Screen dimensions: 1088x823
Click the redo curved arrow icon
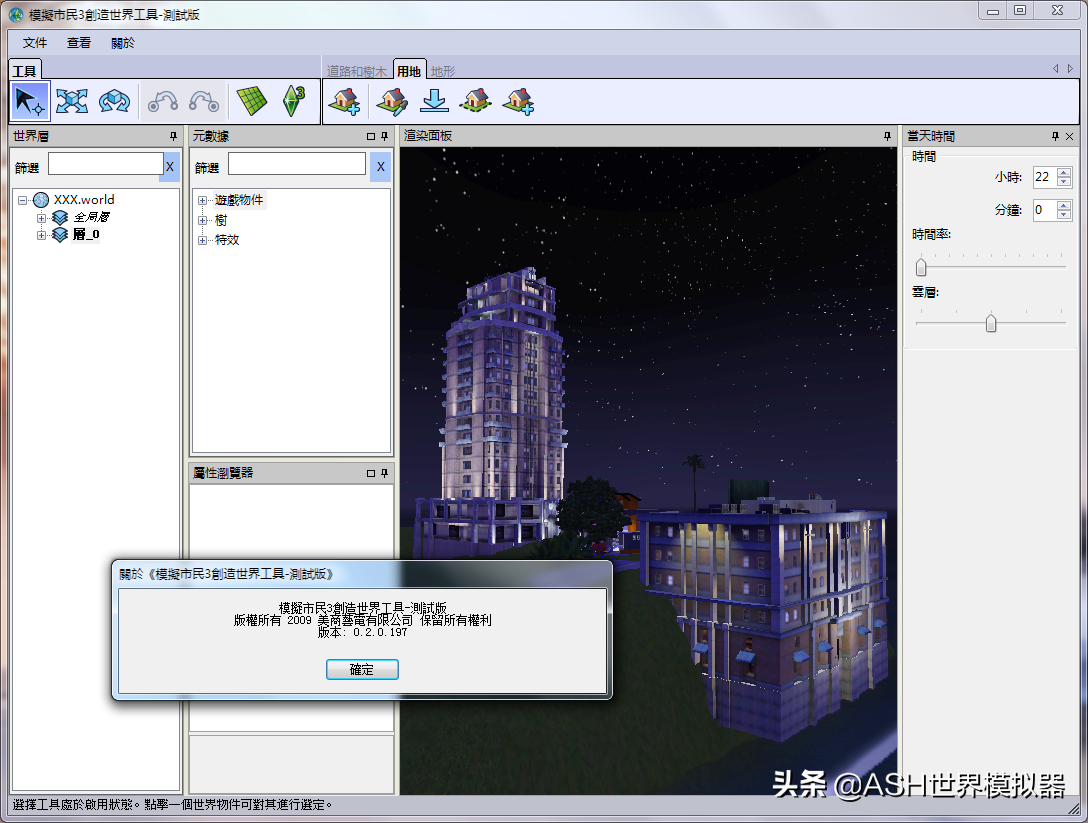click(x=204, y=101)
